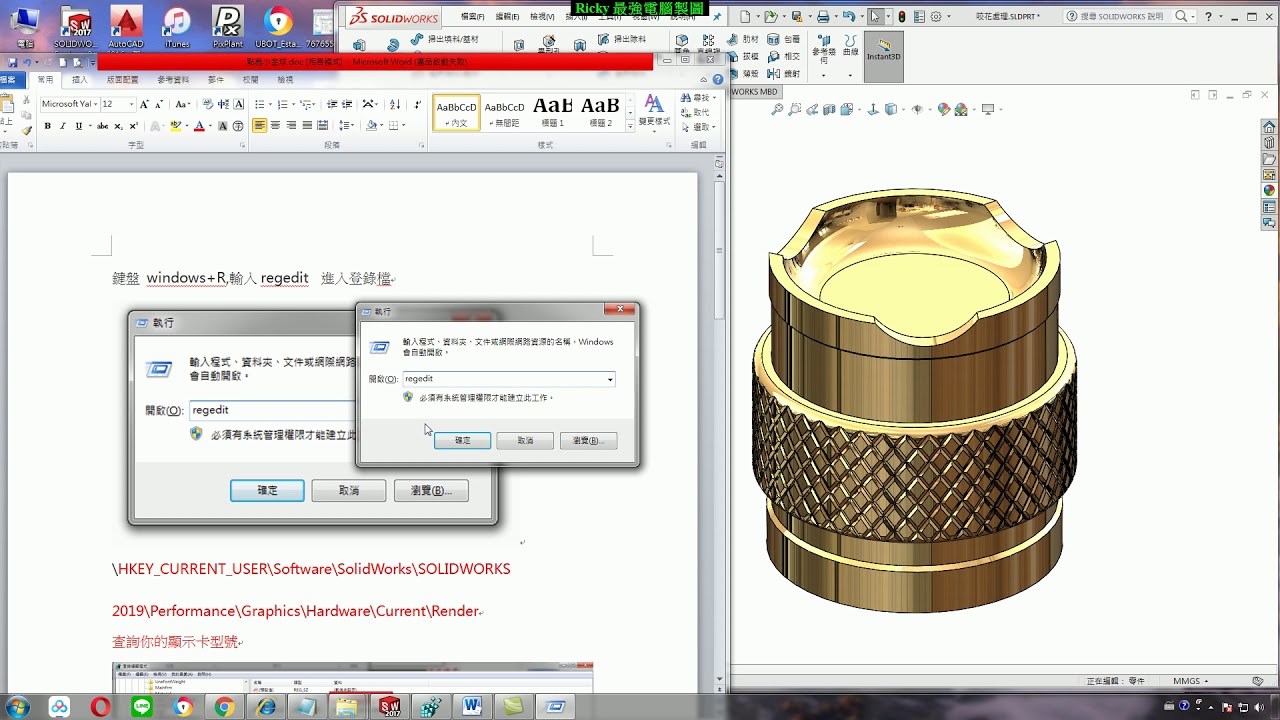Screen dimensions: 1280x720
Task: Switch to the 郵件 tab in Word
Action: [x=216, y=79]
